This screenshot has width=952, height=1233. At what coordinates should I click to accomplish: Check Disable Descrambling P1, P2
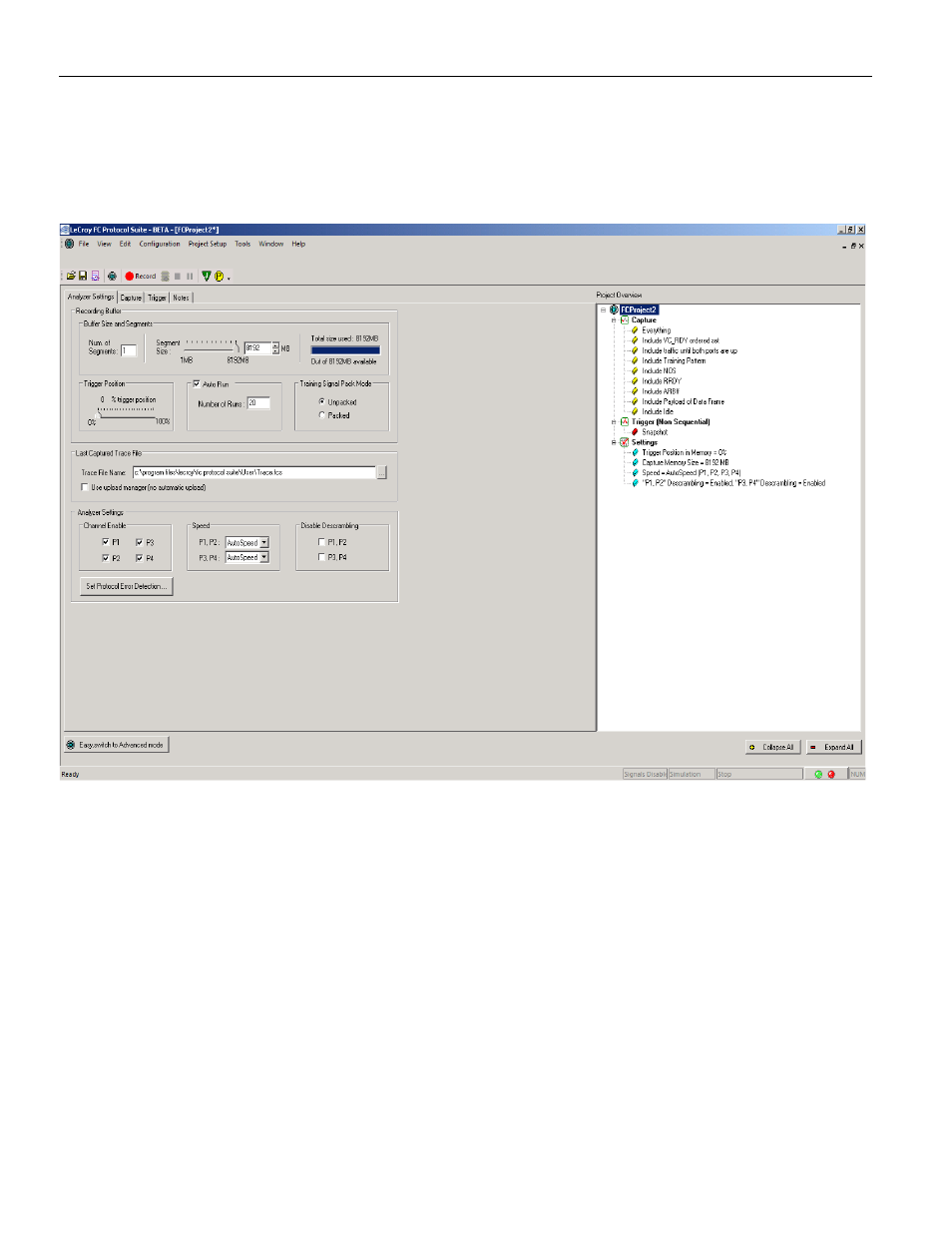coord(321,542)
